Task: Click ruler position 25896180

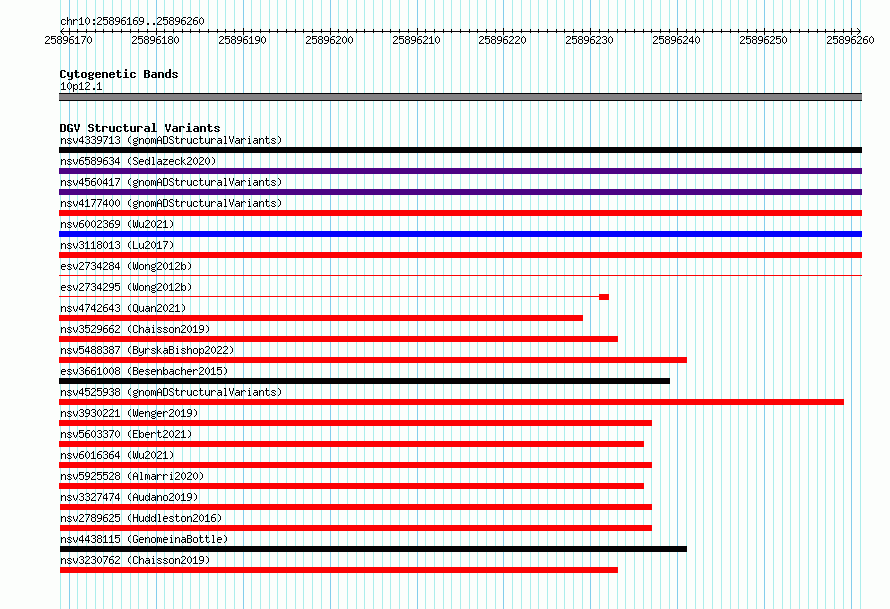Action: pos(155,40)
